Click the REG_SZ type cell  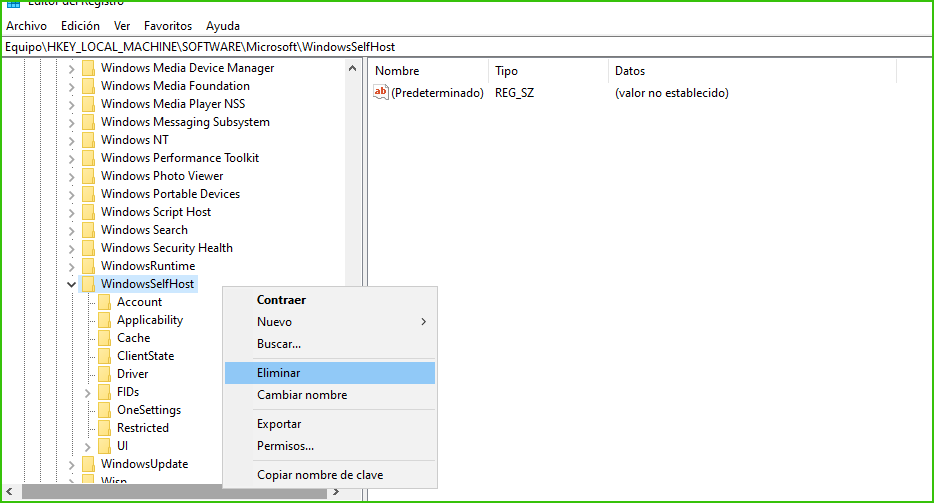coord(515,93)
